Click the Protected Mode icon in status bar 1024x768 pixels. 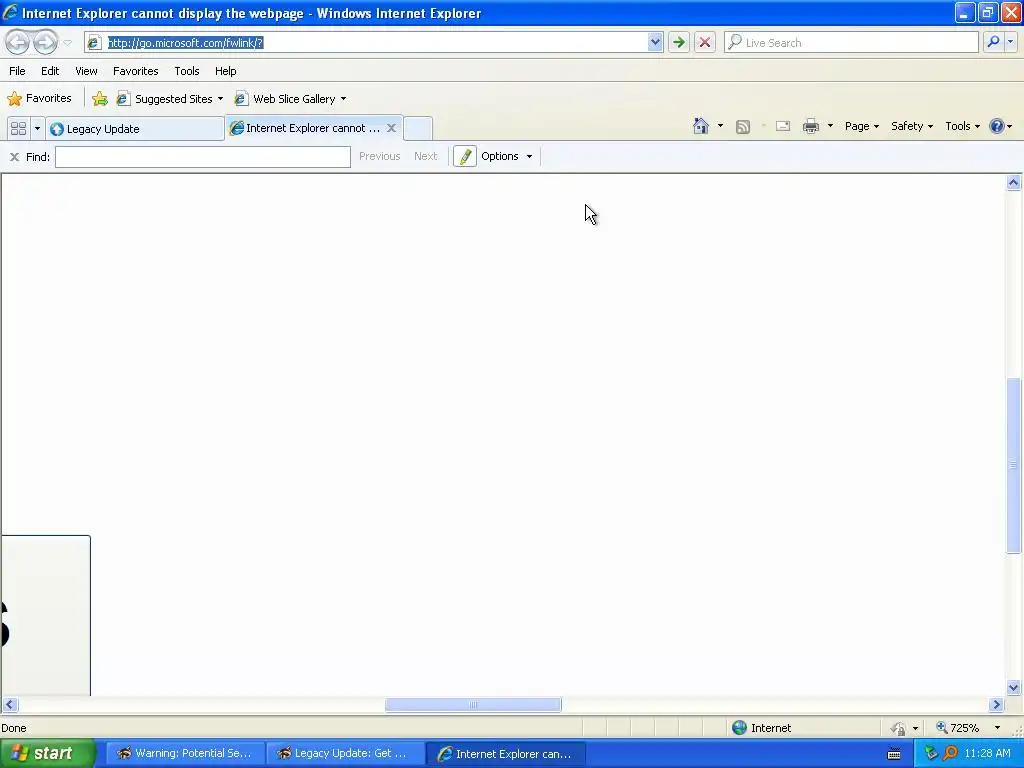(x=899, y=728)
